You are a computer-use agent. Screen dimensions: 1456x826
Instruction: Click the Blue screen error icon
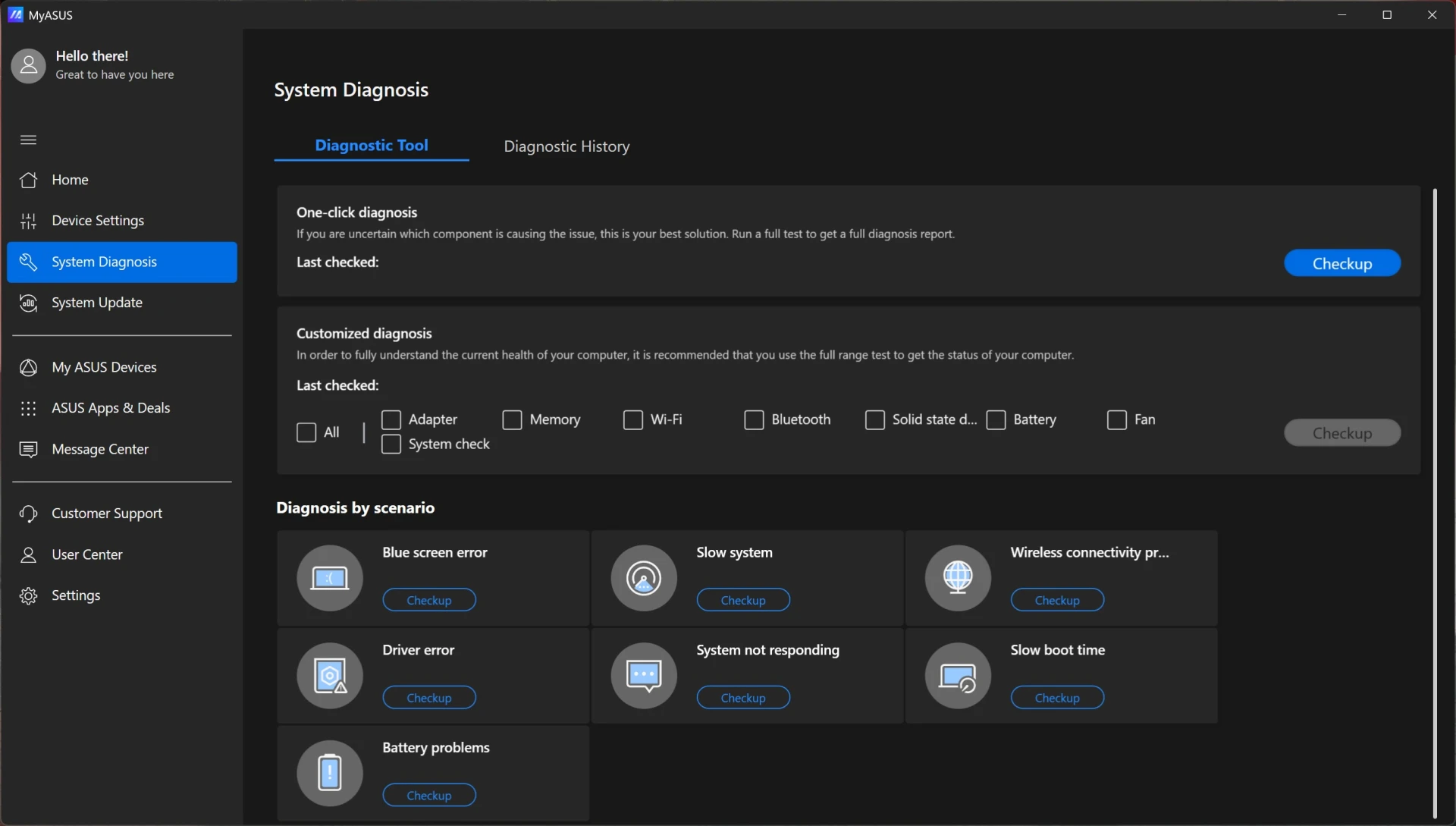330,578
